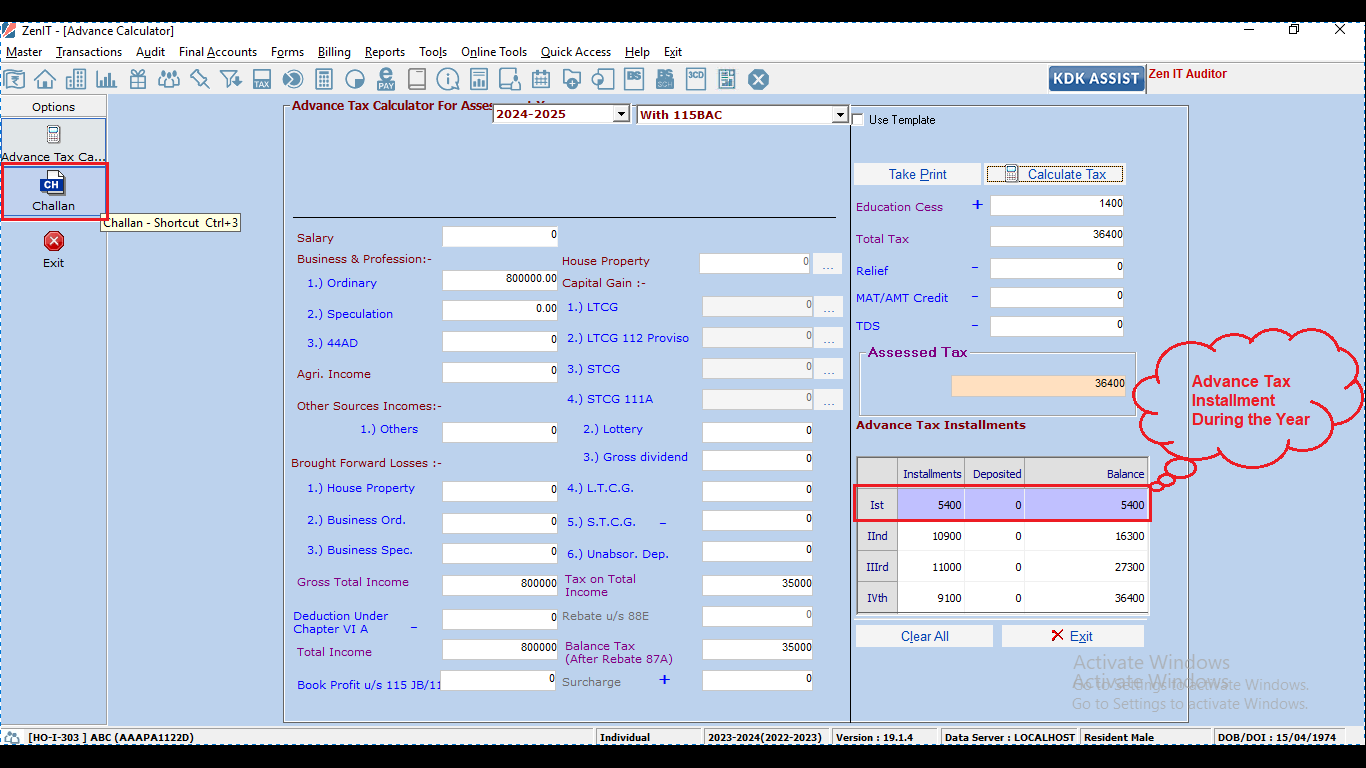Viewport: 1366px width, 768px height.
Task: Click the Salary input field
Action: pos(500,237)
